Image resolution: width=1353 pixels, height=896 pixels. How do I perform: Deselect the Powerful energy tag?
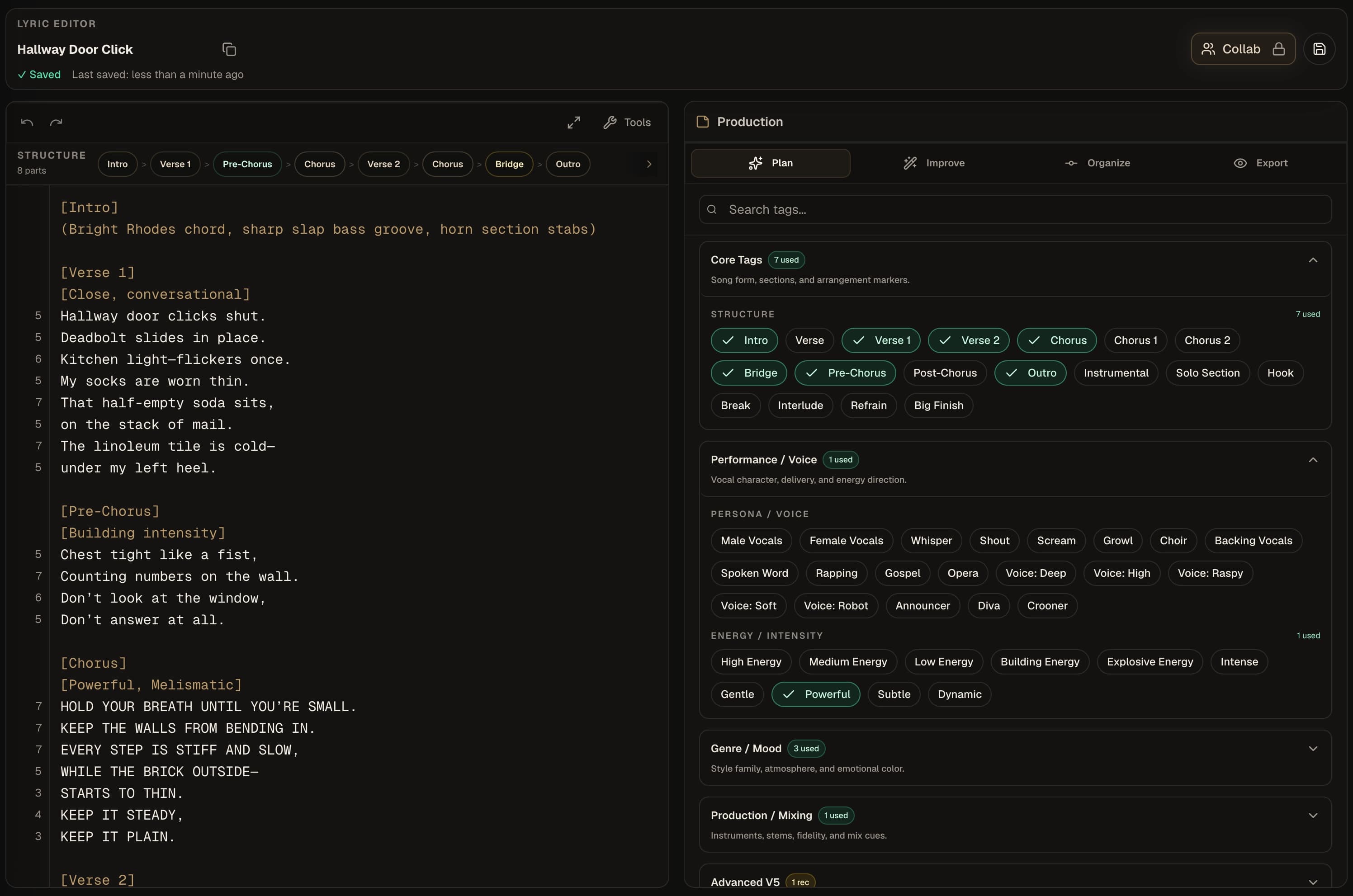816,694
